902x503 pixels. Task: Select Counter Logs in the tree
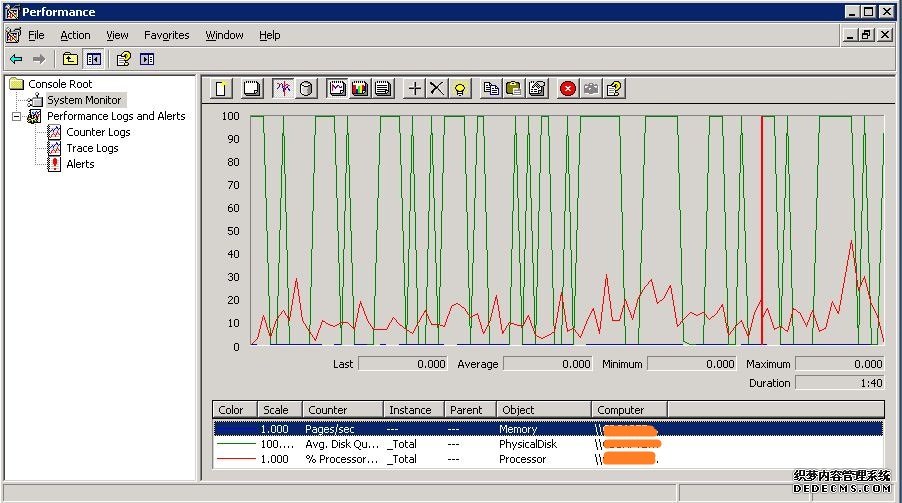(x=98, y=132)
